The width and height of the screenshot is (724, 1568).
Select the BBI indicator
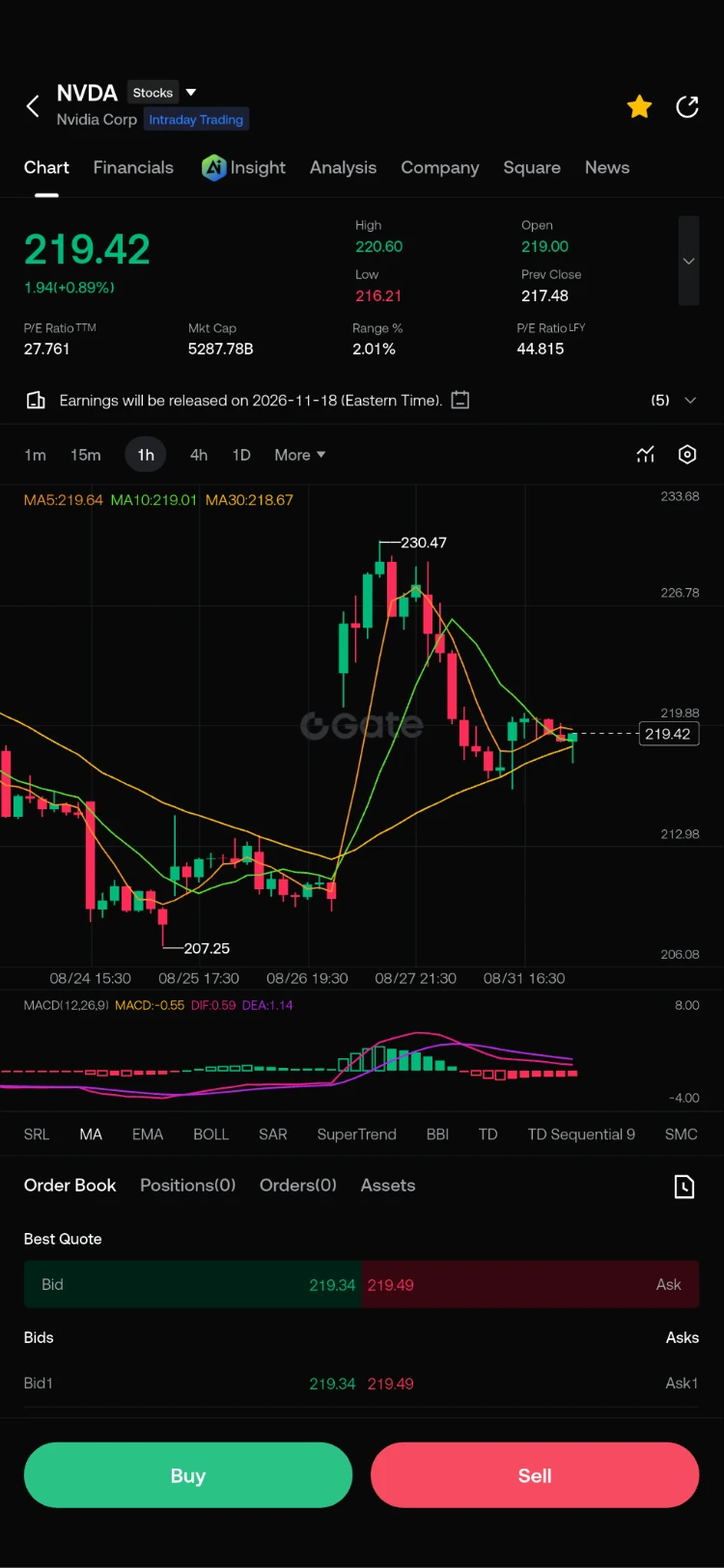click(x=438, y=1134)
